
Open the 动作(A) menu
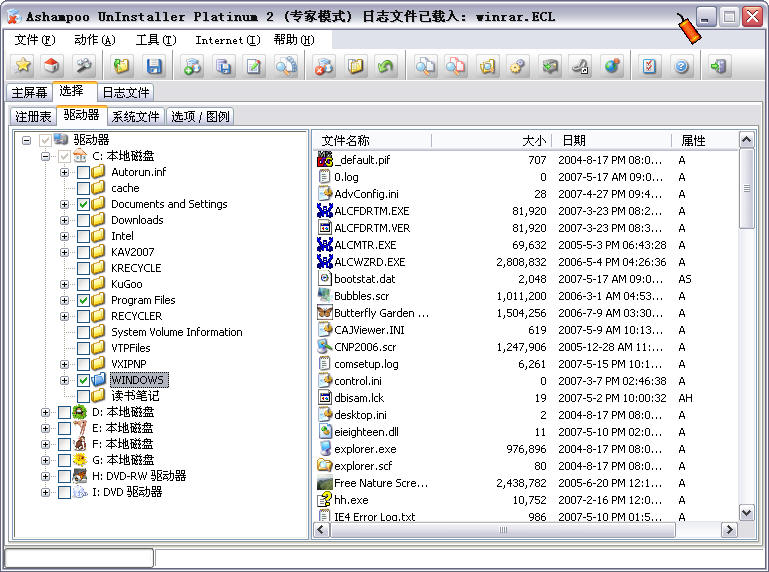(x=95, y=40)
